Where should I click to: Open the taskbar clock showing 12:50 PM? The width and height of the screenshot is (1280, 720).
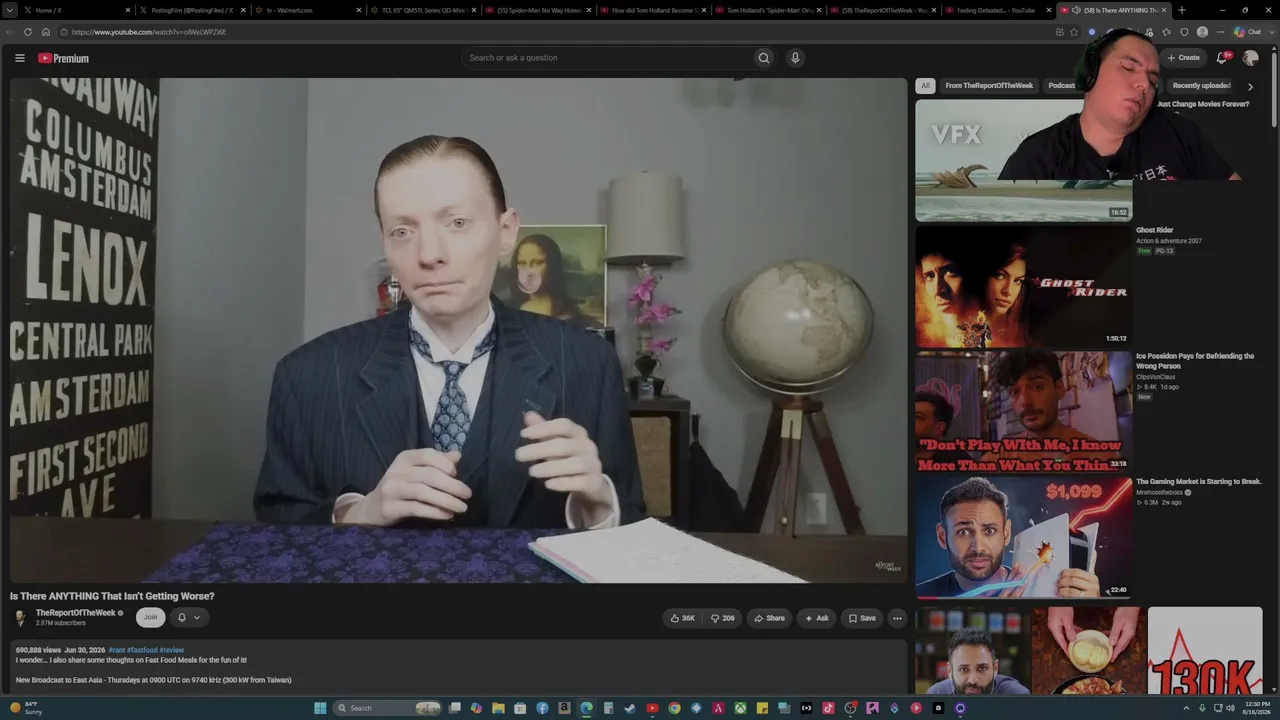[x=1256, y=708]
